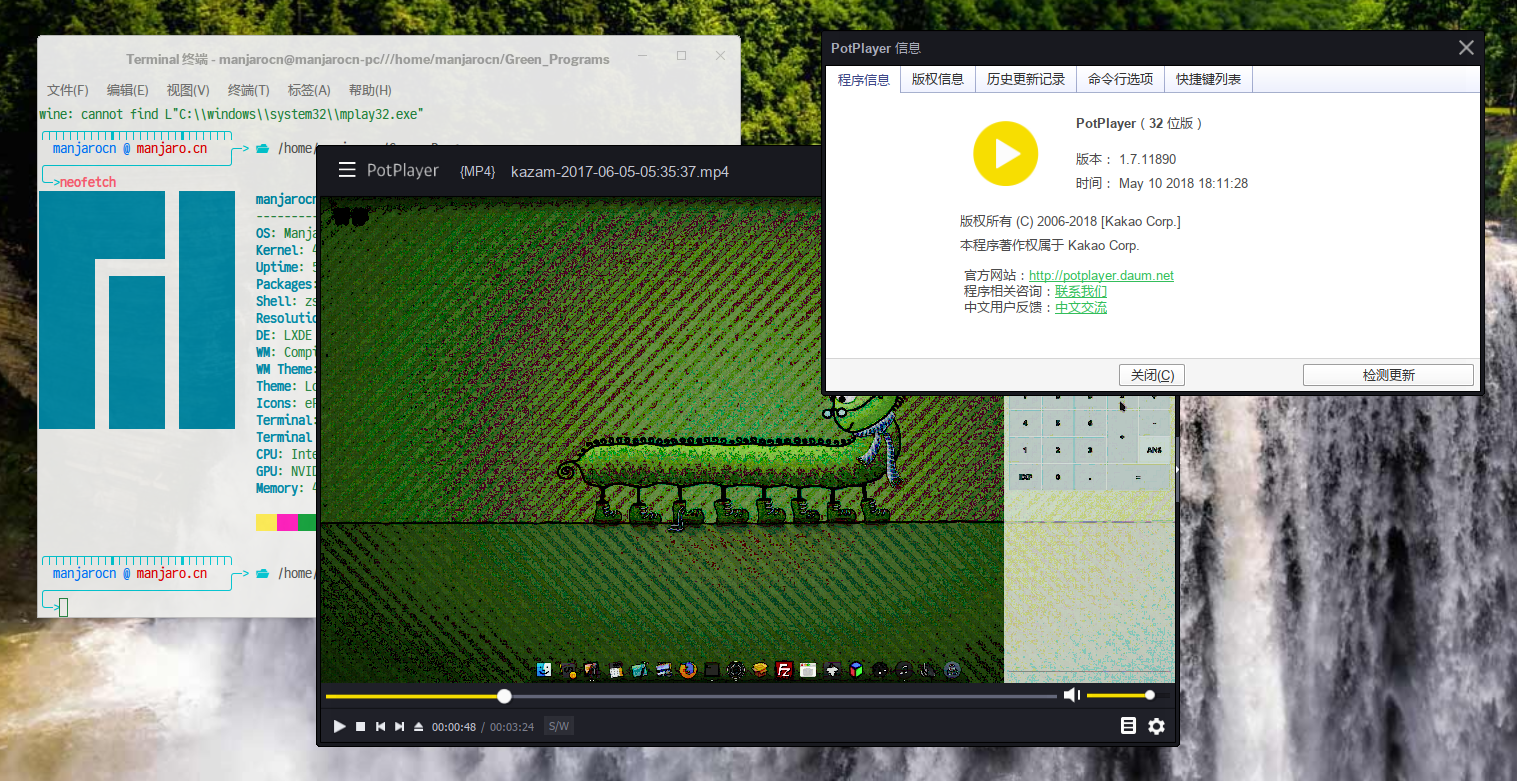Switch to the 程序信息 tab
Screen dimensions: 1517x781
click(863, 80)
